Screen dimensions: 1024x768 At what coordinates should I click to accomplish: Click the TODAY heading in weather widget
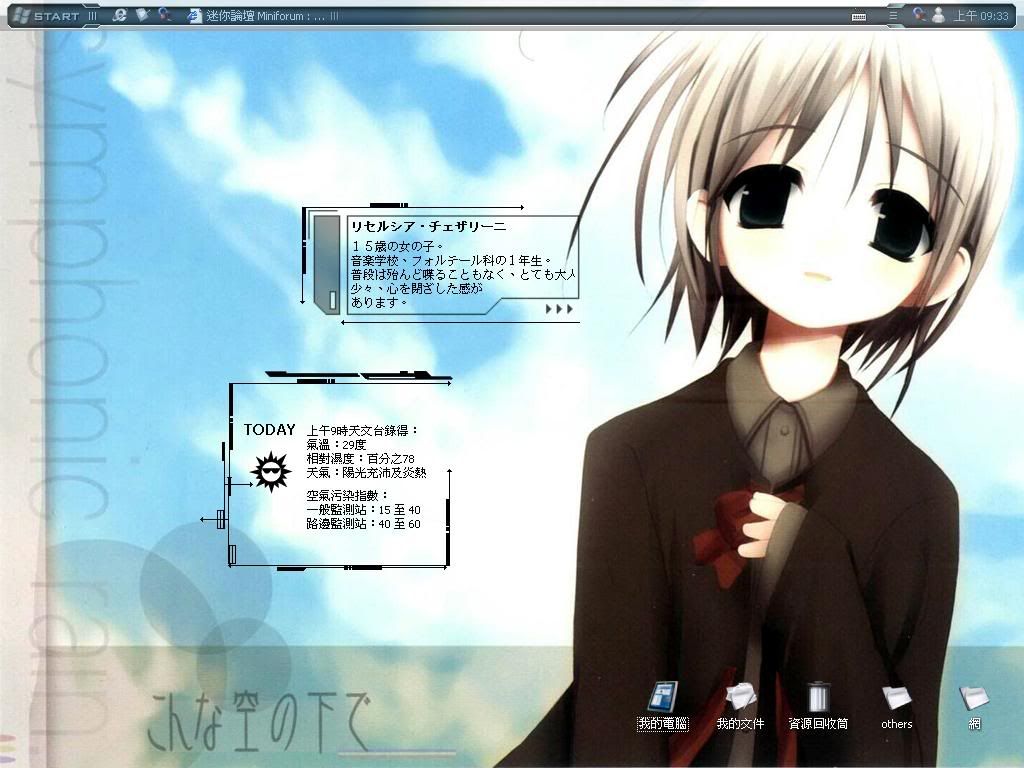(269, 430)
